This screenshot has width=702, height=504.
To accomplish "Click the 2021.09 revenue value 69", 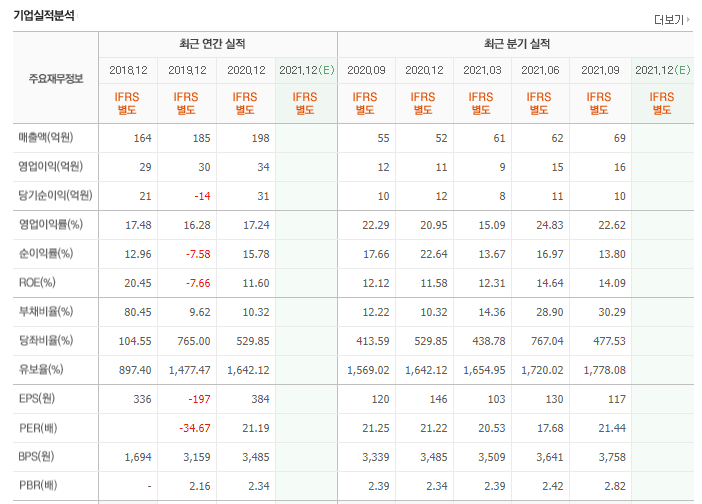I will pos(620,138).
